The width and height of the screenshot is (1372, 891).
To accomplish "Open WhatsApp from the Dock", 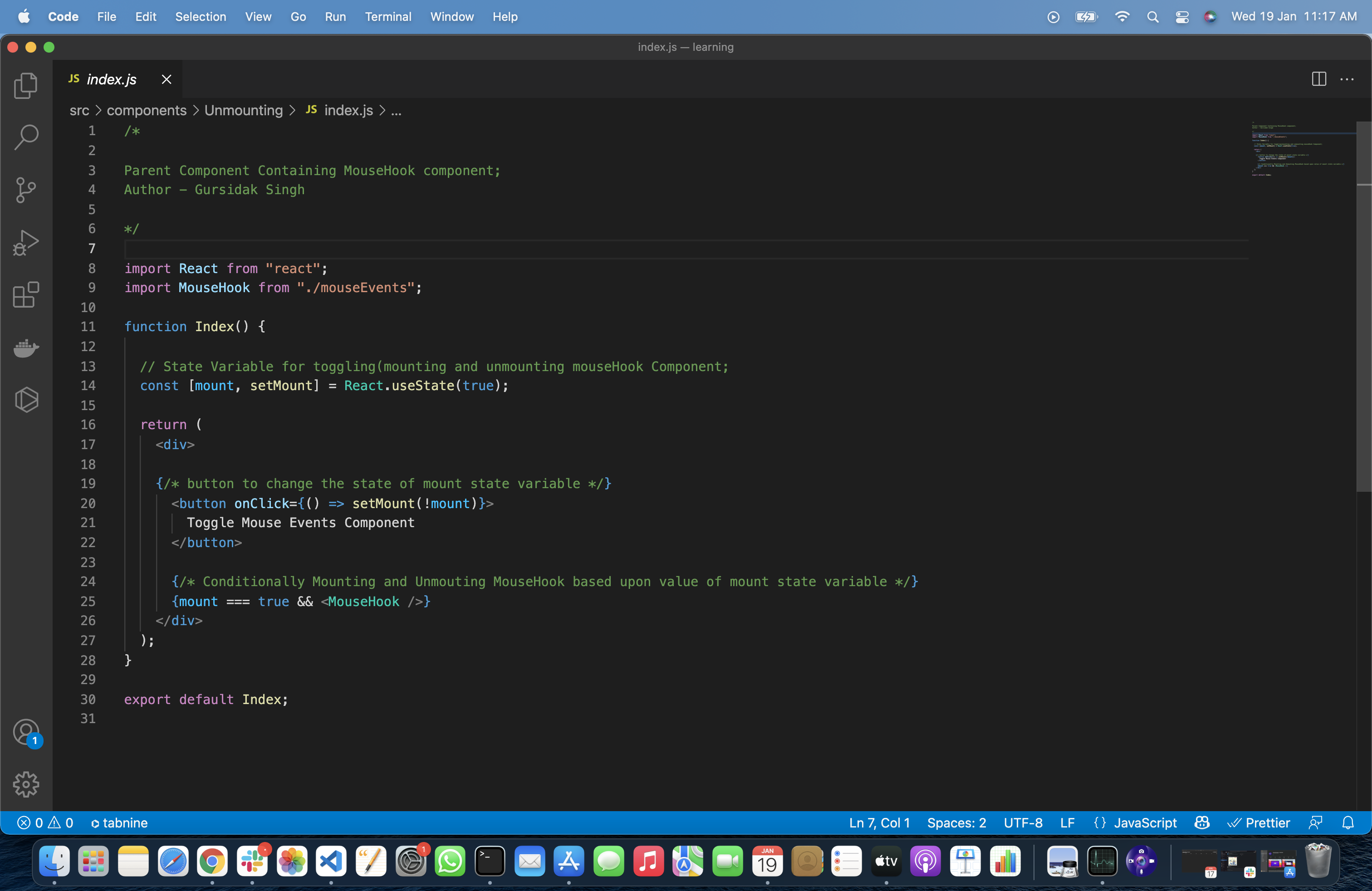I will pyautogui.click(x=450, y=861).
